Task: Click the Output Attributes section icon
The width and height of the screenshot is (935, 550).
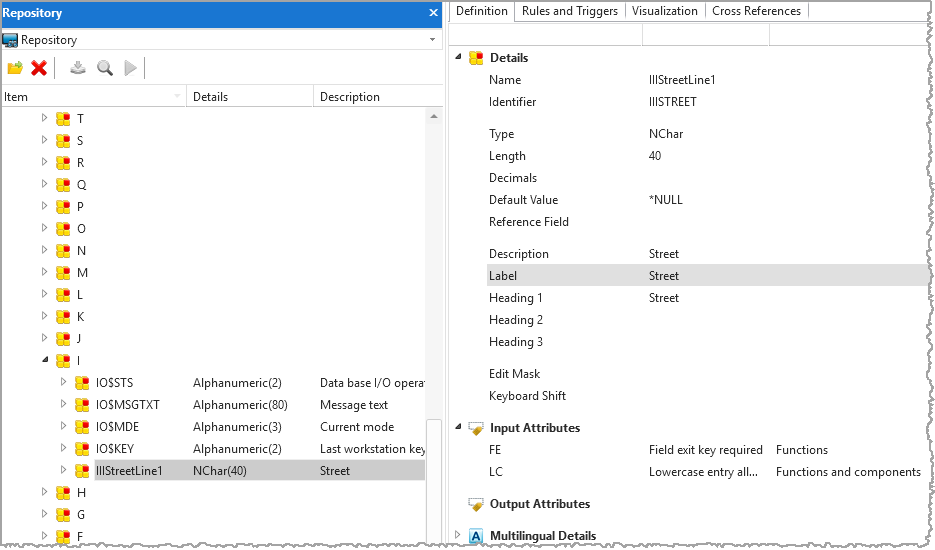Action: click(476, 504)
